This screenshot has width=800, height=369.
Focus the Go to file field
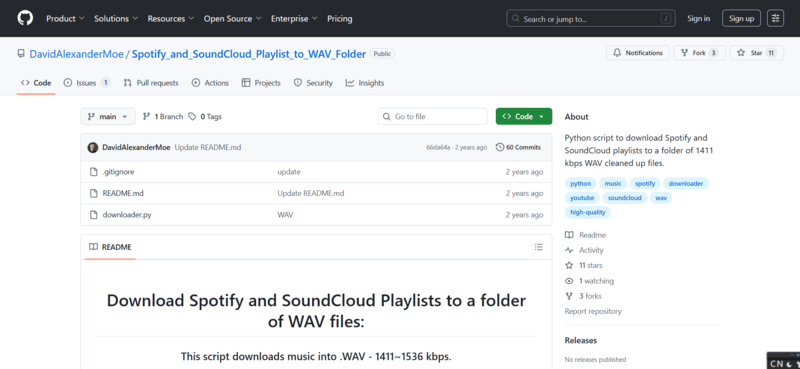tap(433, 116)
